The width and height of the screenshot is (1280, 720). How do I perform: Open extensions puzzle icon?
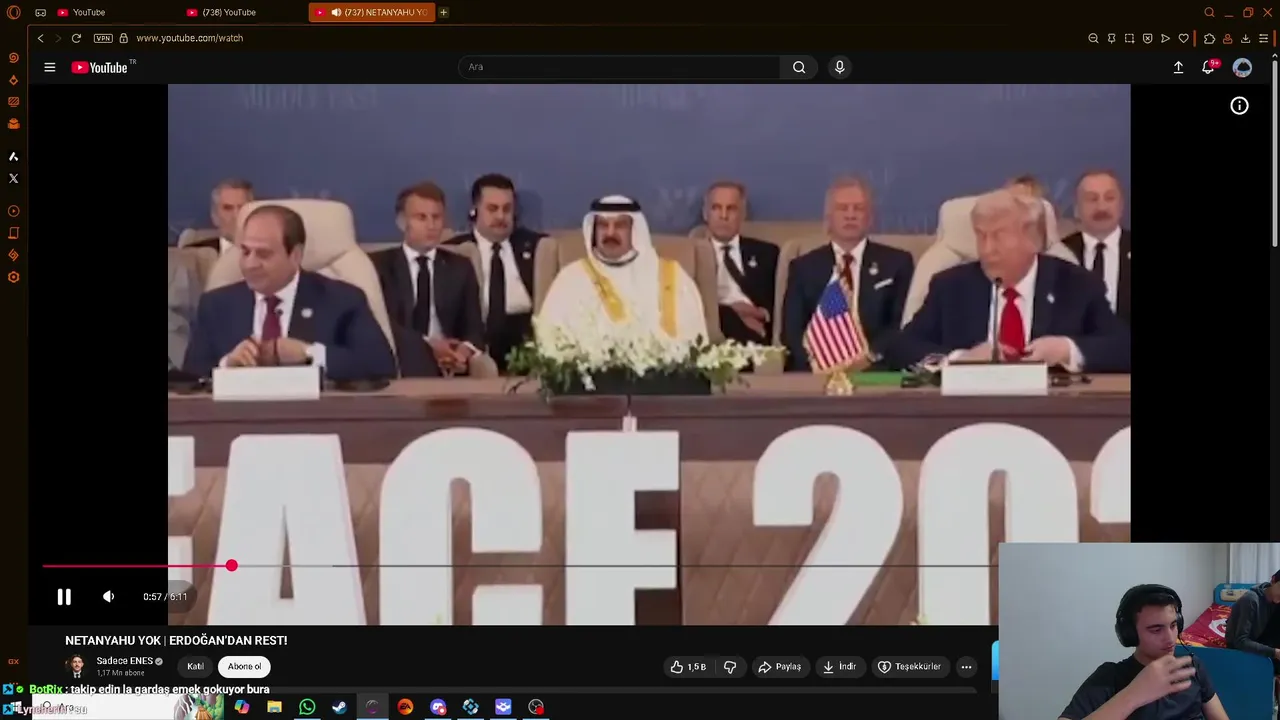pyautogui.click(x=1209, y=38)
